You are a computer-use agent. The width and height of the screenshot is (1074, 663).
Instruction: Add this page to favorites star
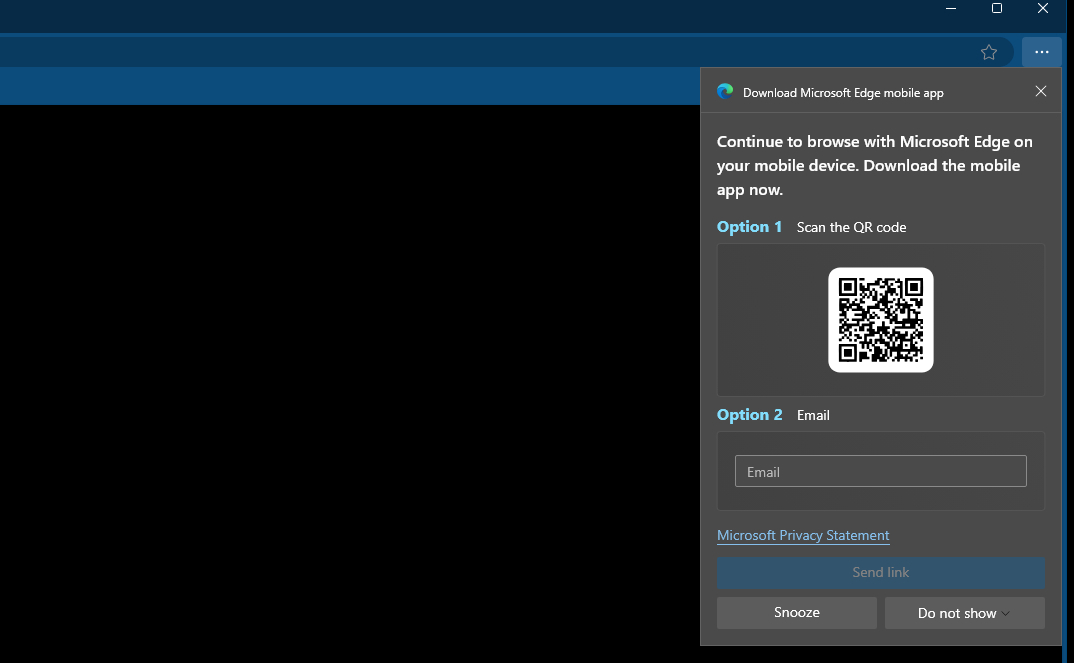[988, 53]
